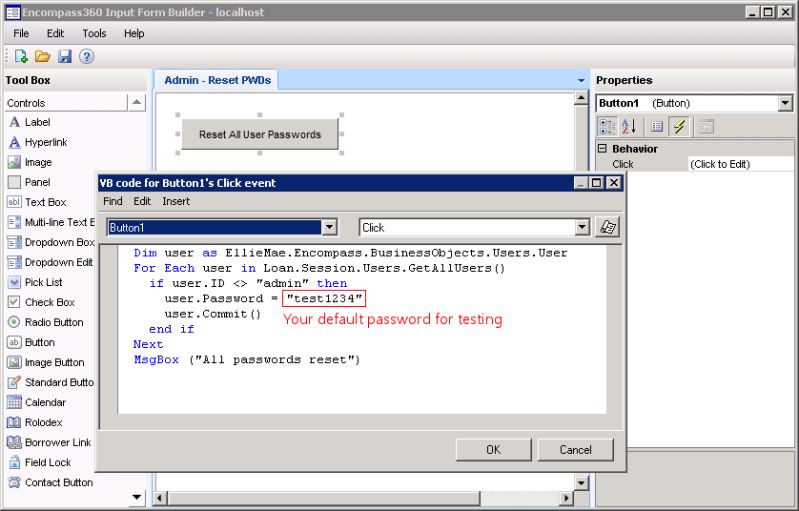Screen dimensions: 799x511
Task: Open the Find menu in code dialog
Action: click(x=113, y=201)
